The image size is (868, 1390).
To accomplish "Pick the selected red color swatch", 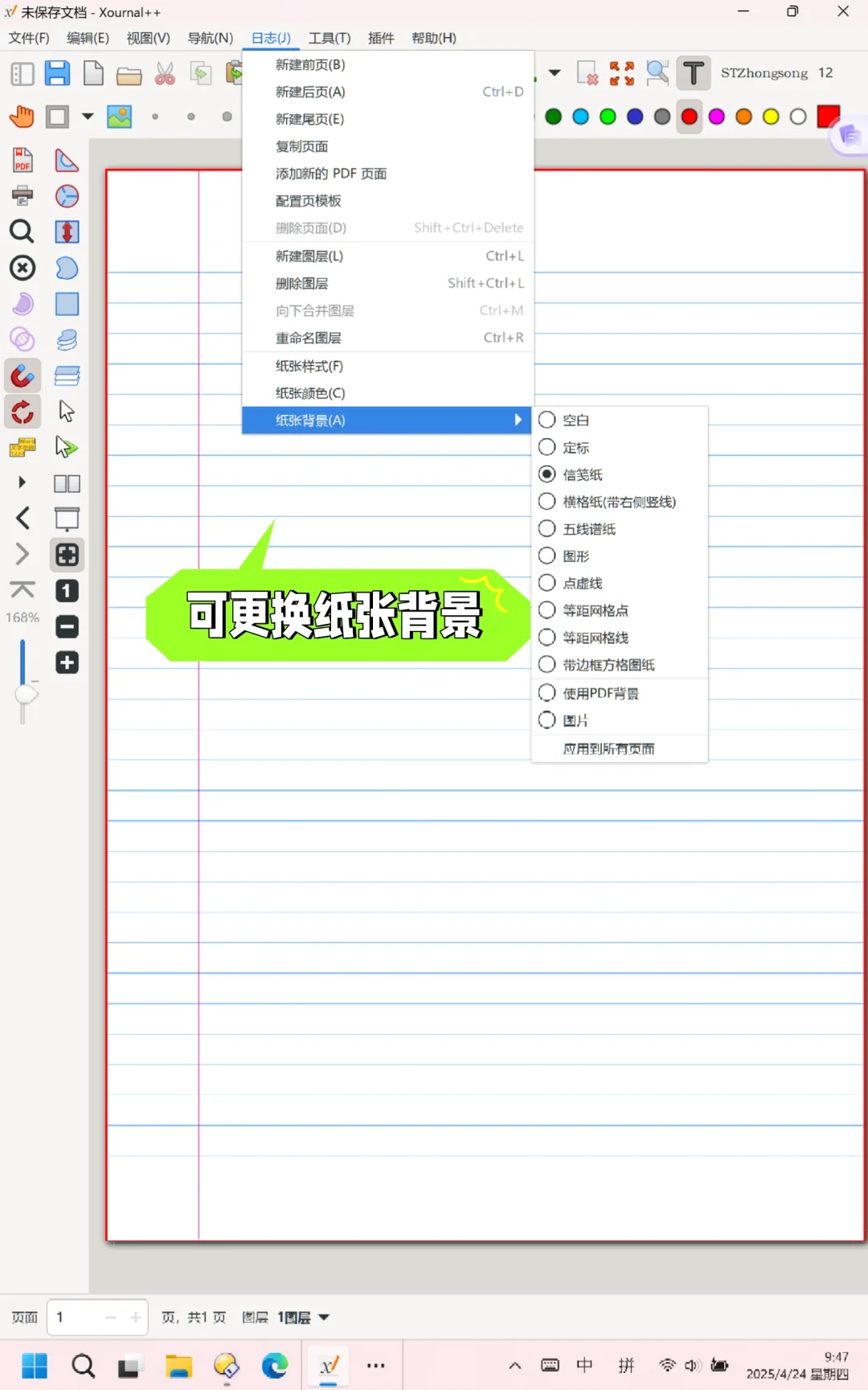I will pos(690,117).
